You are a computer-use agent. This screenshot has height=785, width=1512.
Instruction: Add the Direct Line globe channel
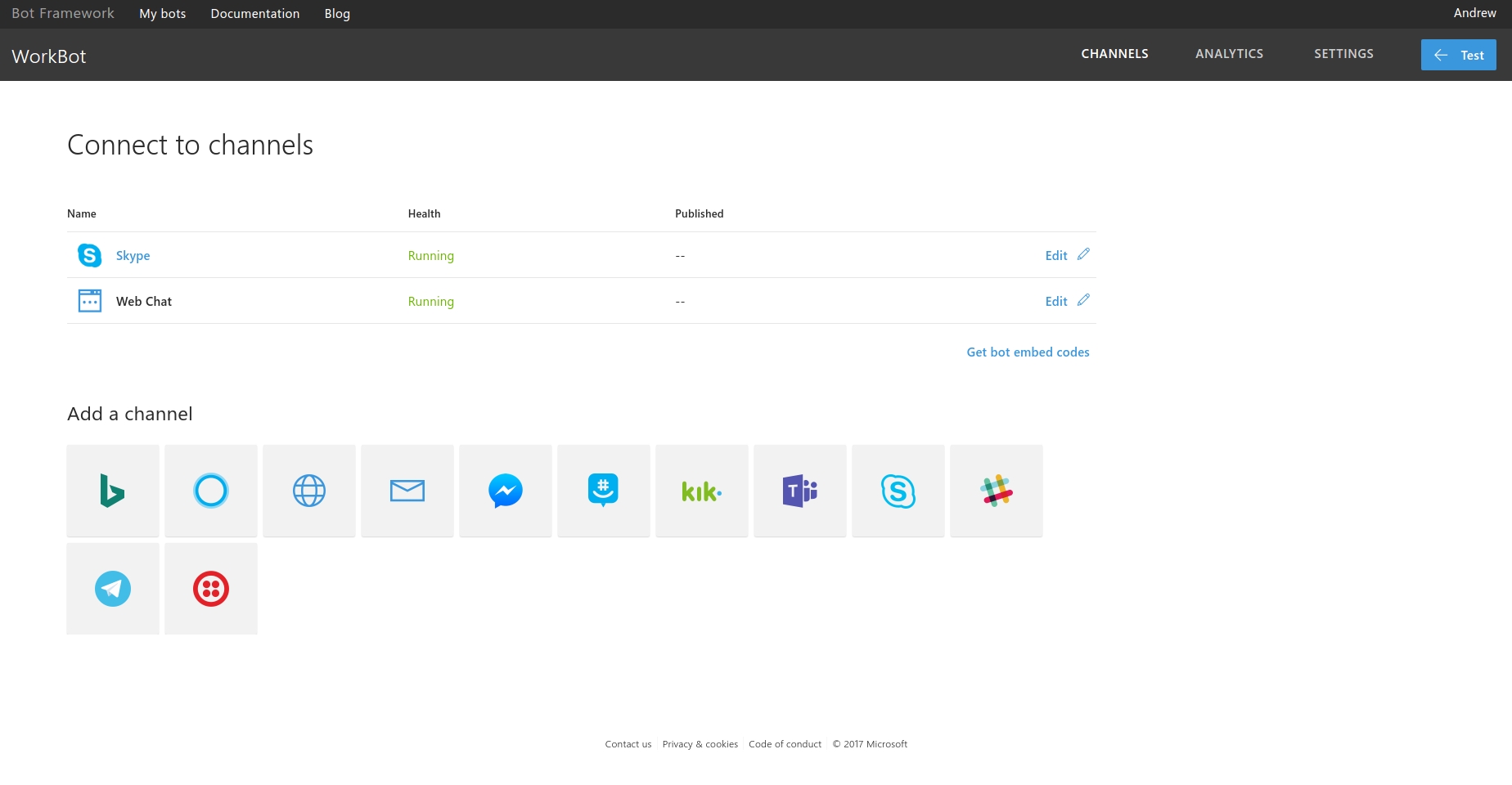coord(309,491)
